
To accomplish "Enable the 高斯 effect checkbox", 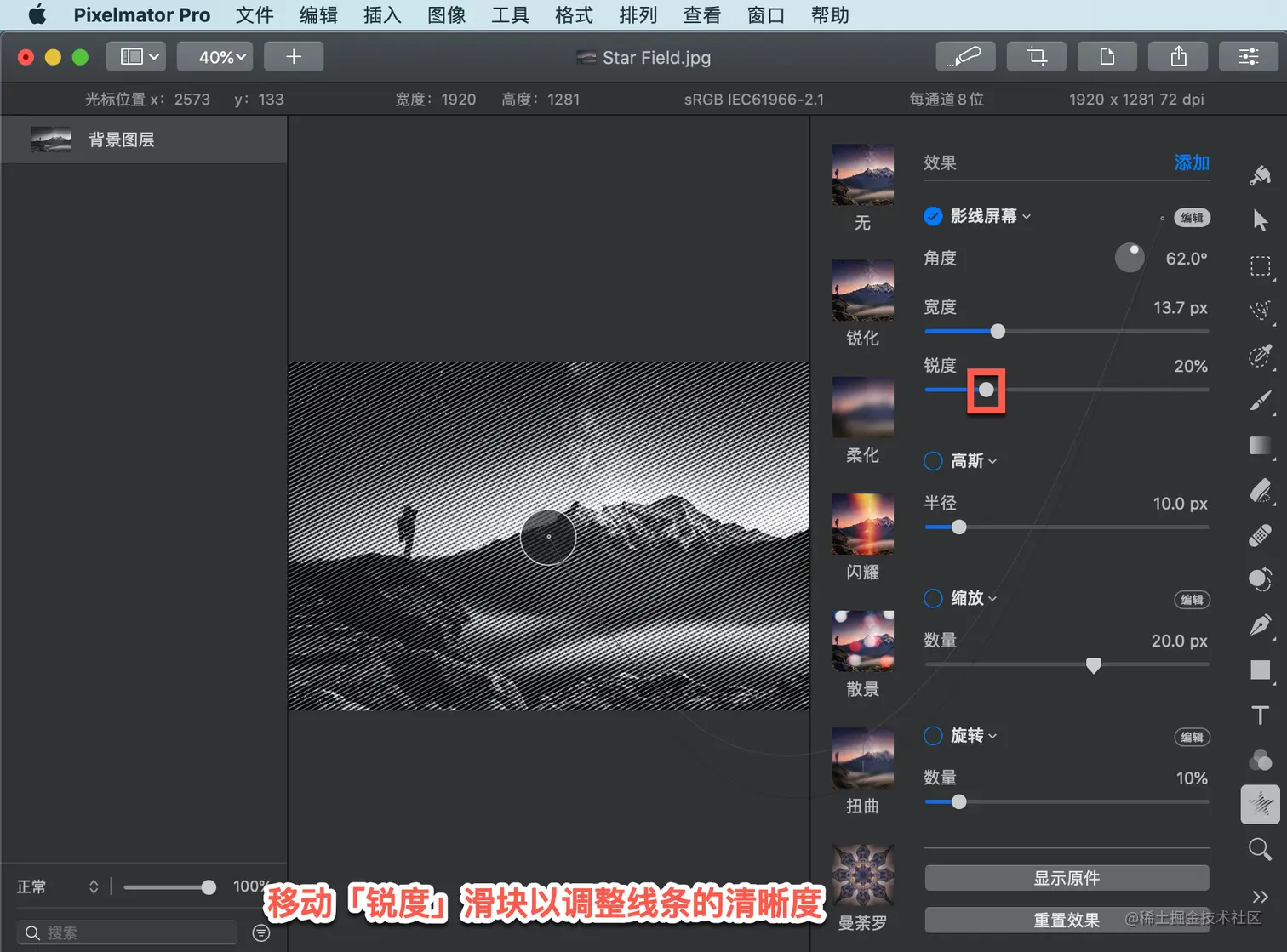I will [x=933, y=461].
